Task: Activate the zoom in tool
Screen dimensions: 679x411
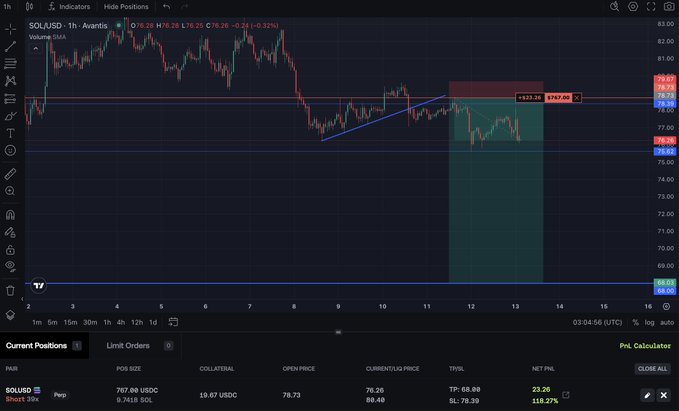Action: pos(10,191)
